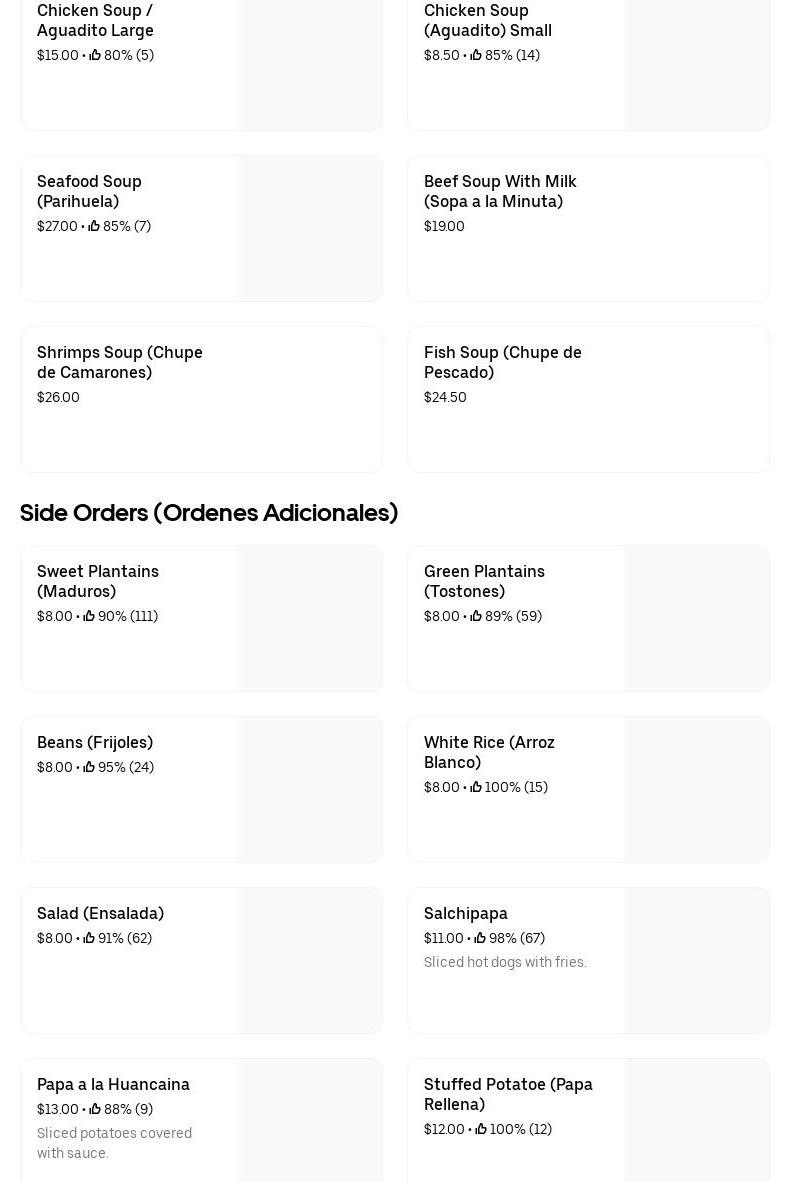Open Chicken Soup / Aguadito Large item
Viewport: 804px width, 1182px height.
point(95,20)
